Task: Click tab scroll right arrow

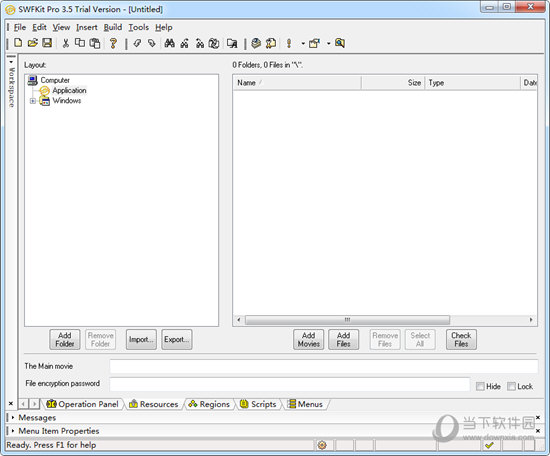Action: point(34,404)
